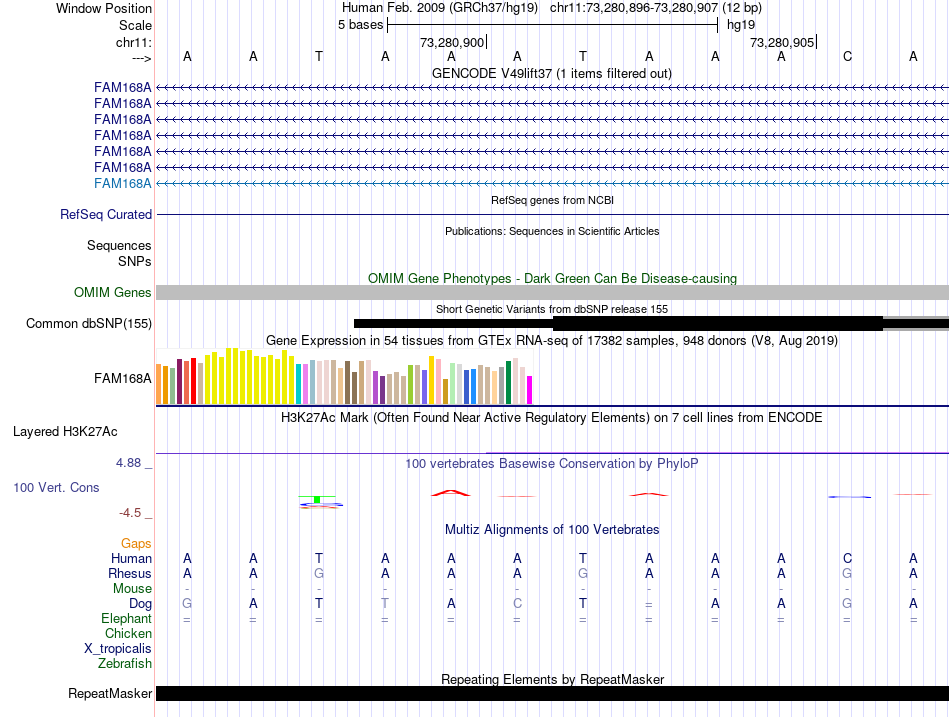This screenshot has height=717, width=950.
Task: Click the 4.88 PhyloP upper scale value
Action: point(128,463)
